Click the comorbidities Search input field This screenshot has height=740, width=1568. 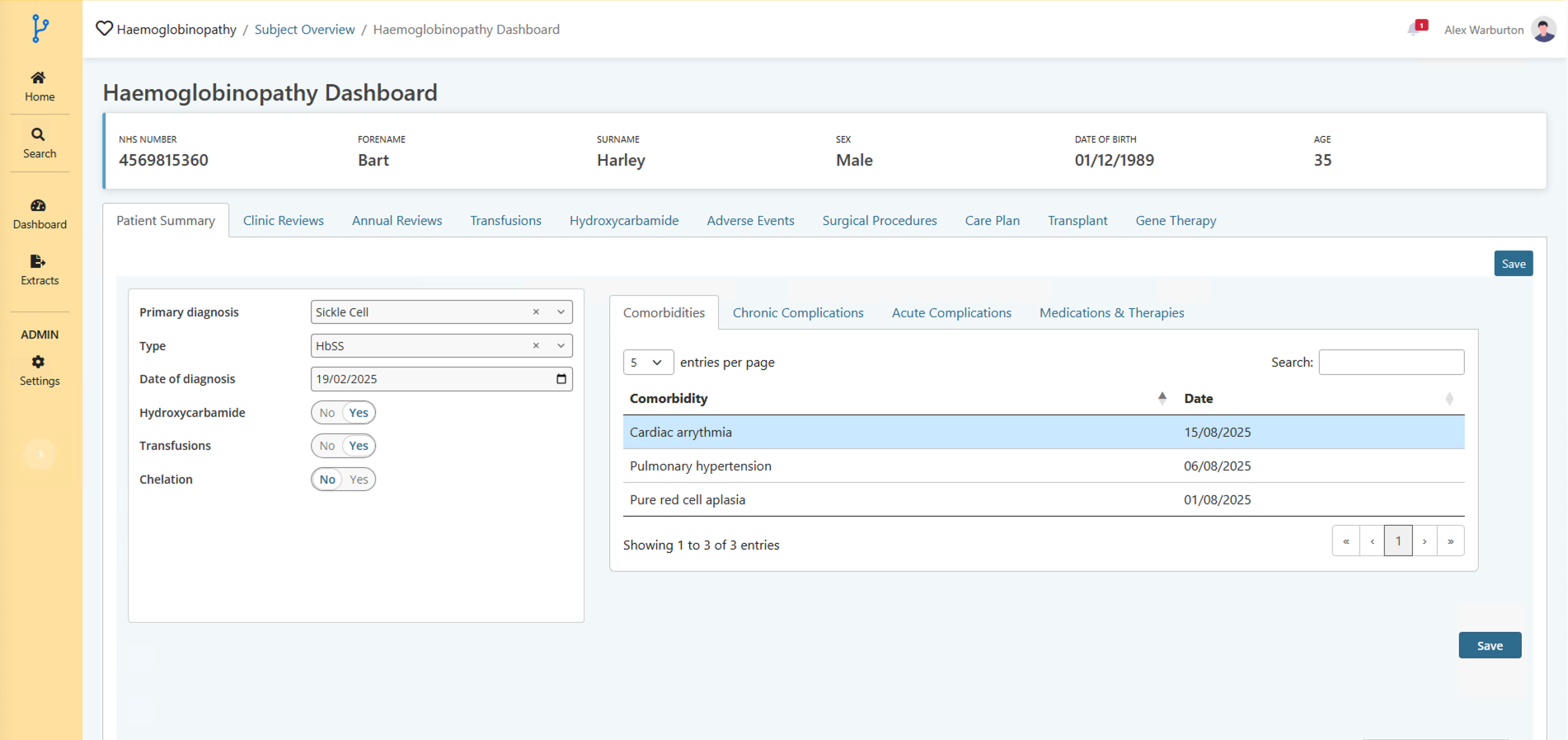point(1391,363)
